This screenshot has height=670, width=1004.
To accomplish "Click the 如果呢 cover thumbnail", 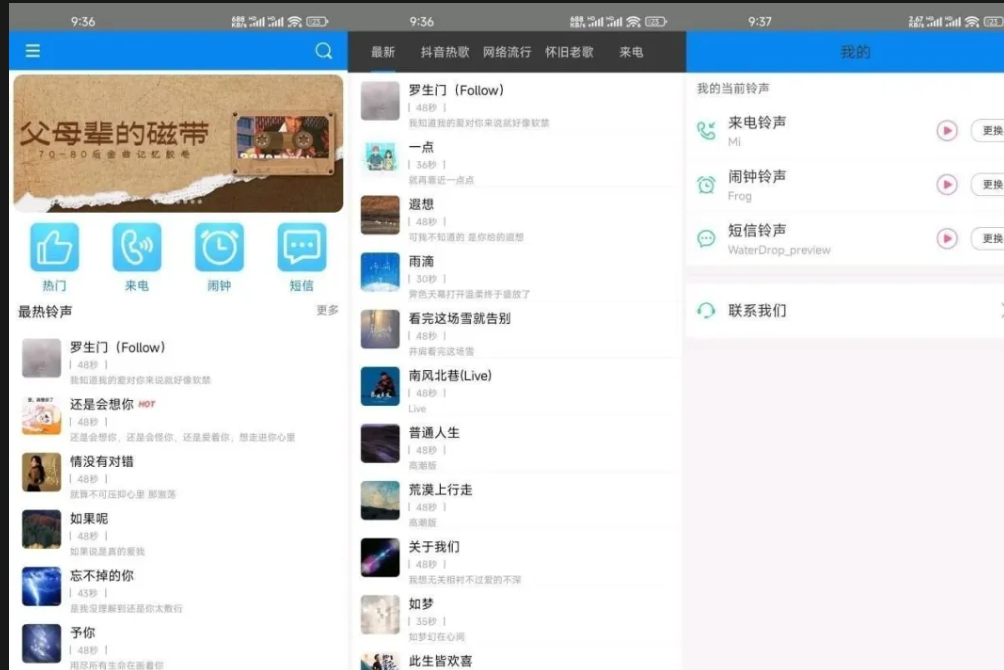I will click(x=42, y=529).
